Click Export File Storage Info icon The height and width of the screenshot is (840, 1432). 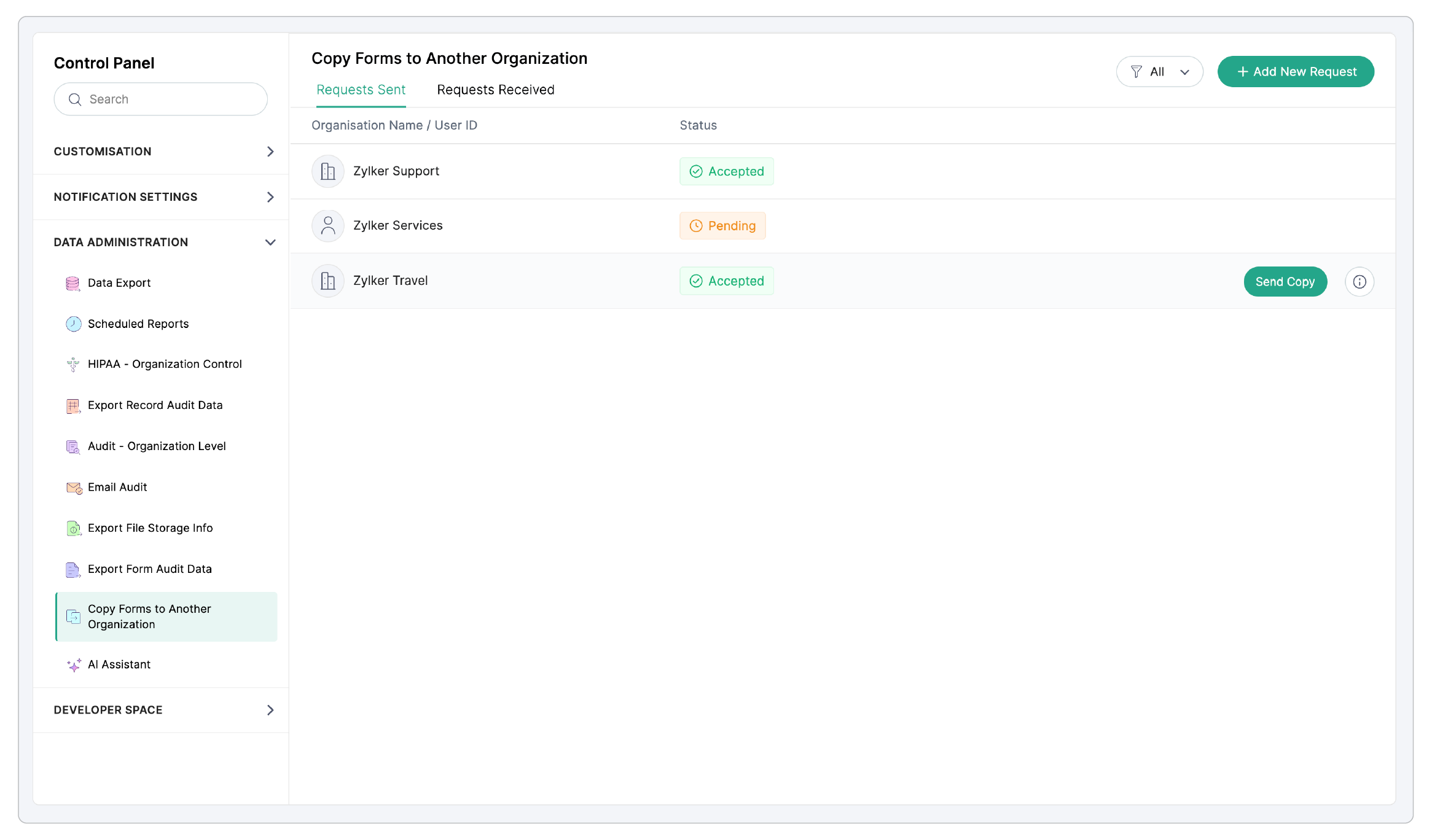pyautogui.click(x=73, y=528)
